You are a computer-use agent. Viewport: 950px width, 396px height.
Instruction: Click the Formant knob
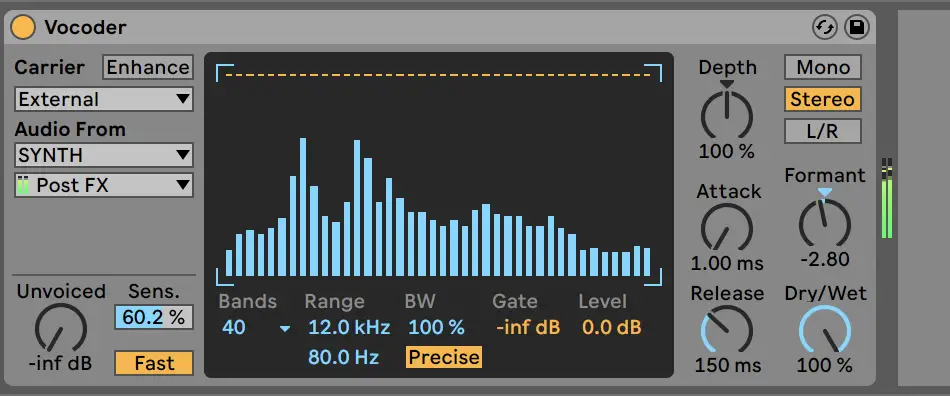825,223
